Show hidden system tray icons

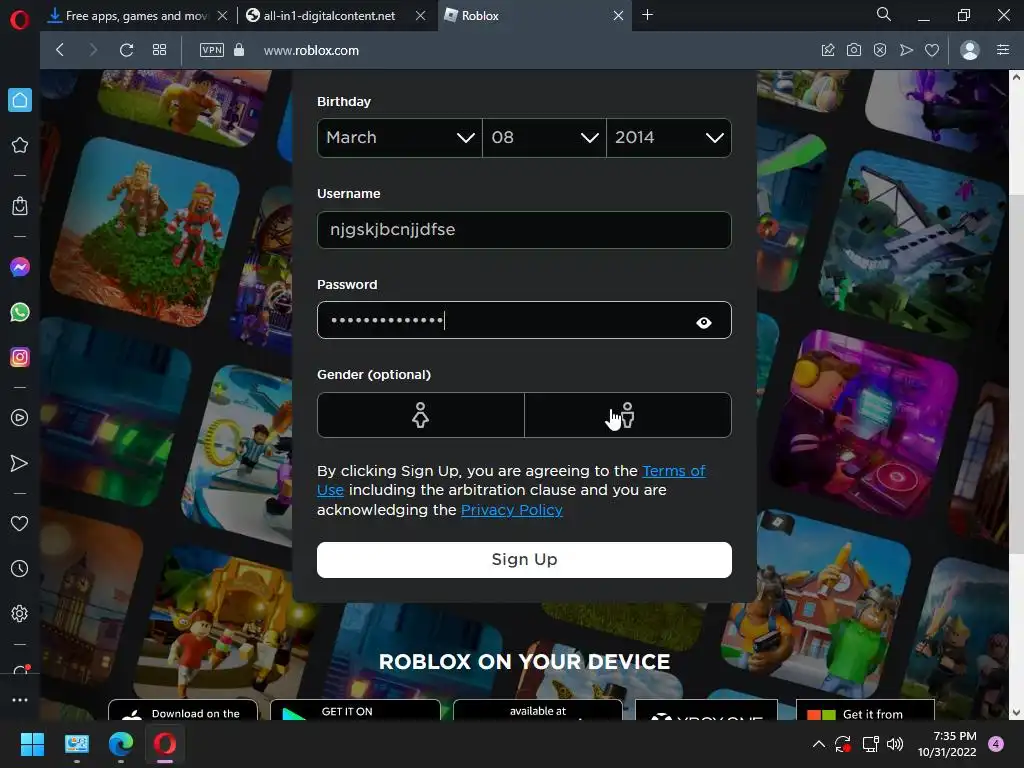818,744
